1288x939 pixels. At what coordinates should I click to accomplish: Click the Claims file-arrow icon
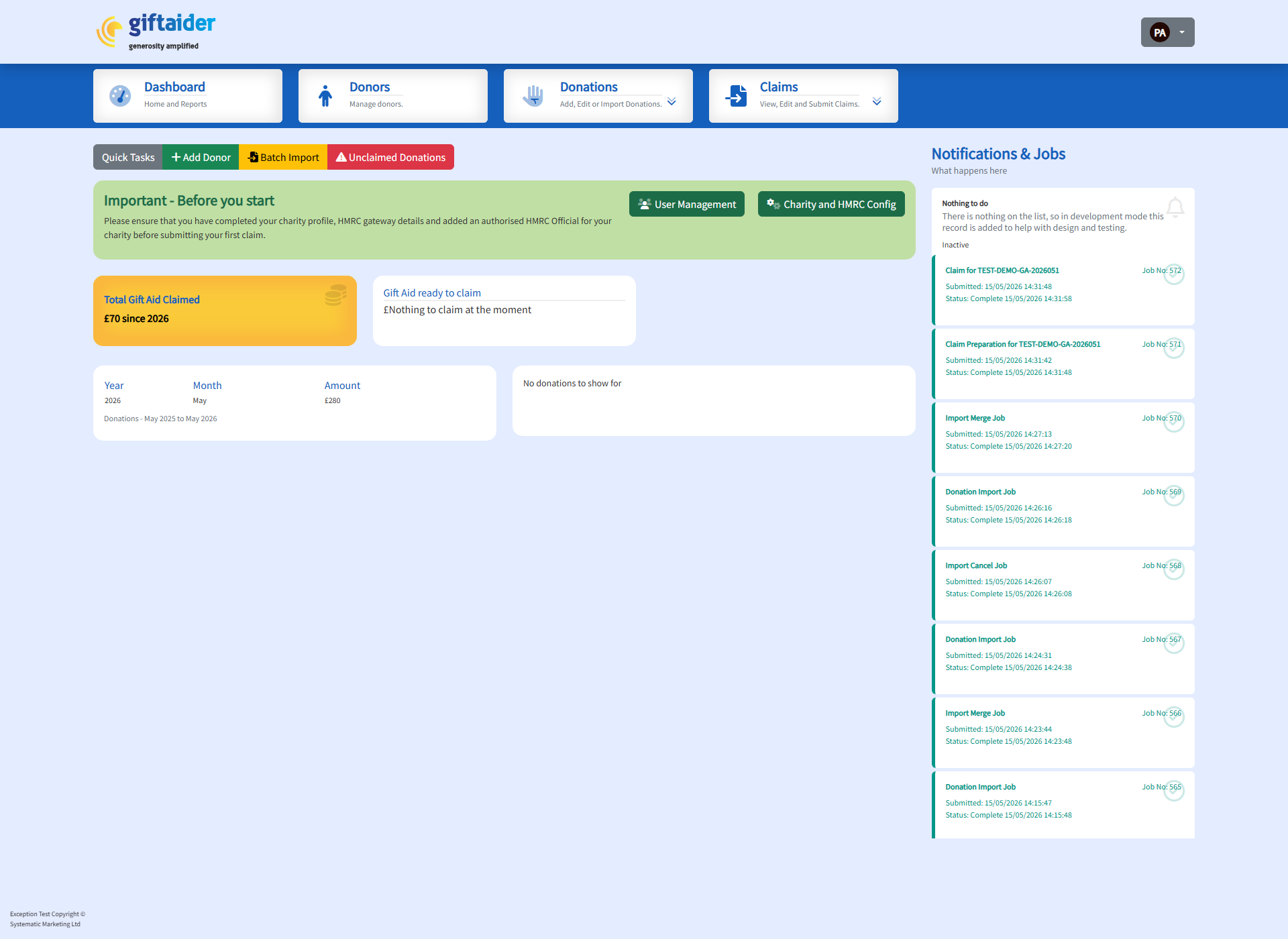tap(737, 96)
